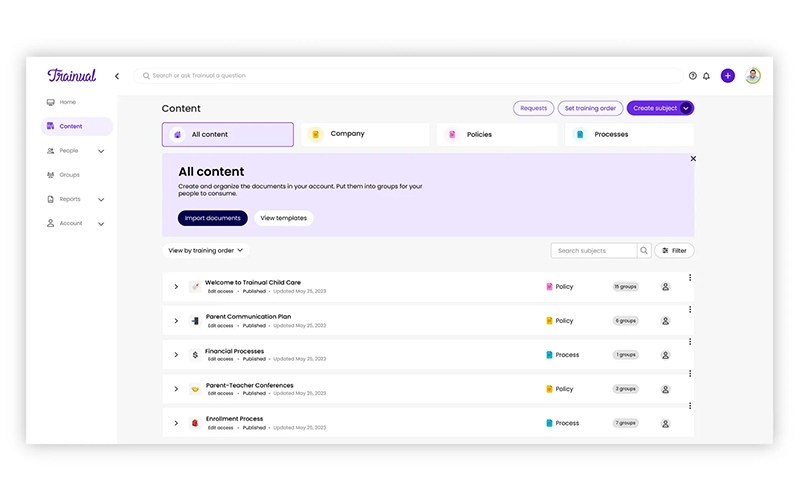Image resolution: width=800 pixels, height=500 pixels.
Task: Expand the Account chevron
Action: (101, 223)
